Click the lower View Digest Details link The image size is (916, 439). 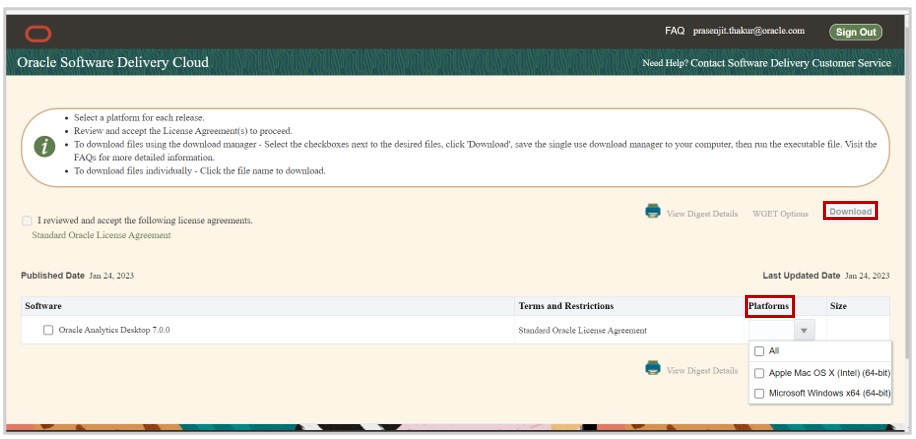[702, 371]
